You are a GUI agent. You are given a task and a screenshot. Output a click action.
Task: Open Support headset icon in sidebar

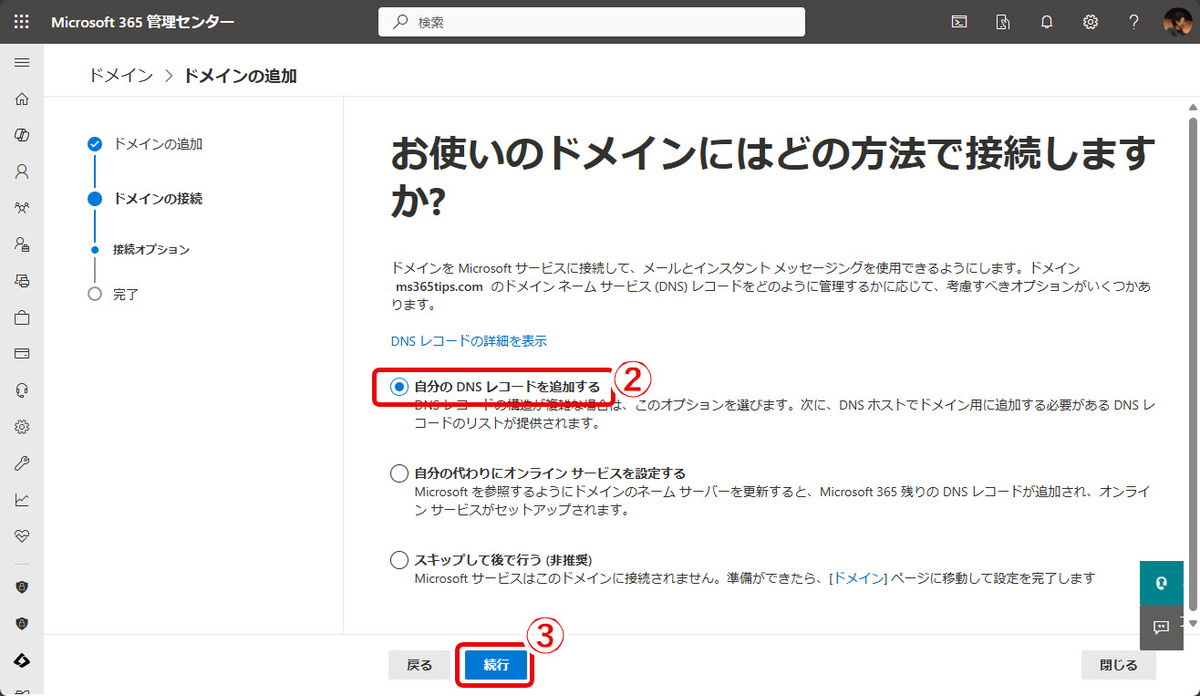pos(22,390)
